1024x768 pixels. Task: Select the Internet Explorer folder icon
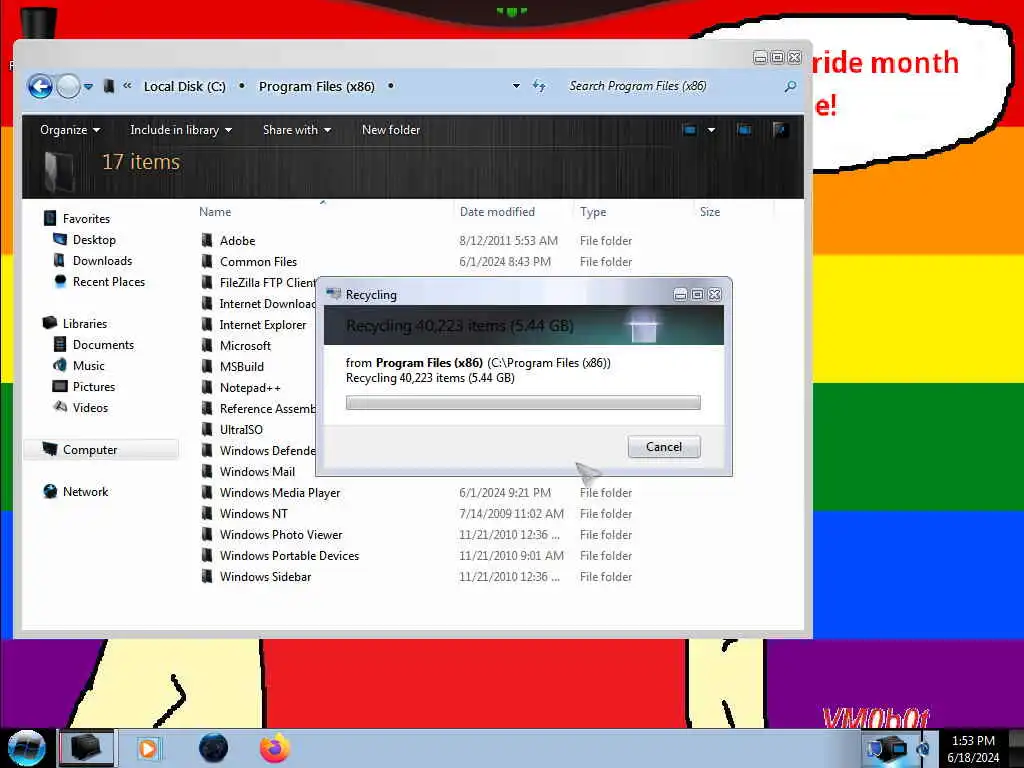[207, 324]
